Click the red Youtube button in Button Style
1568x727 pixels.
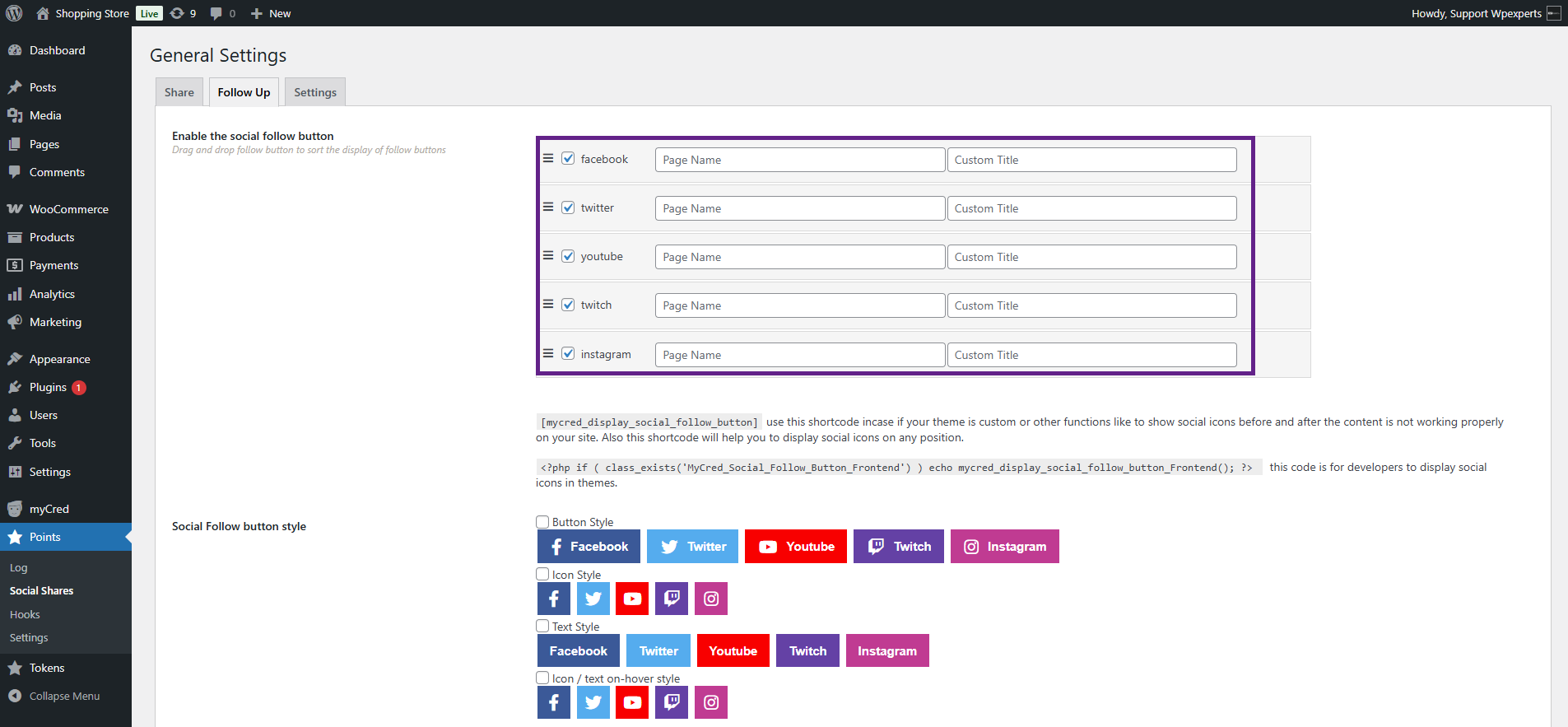click(796, 547)
